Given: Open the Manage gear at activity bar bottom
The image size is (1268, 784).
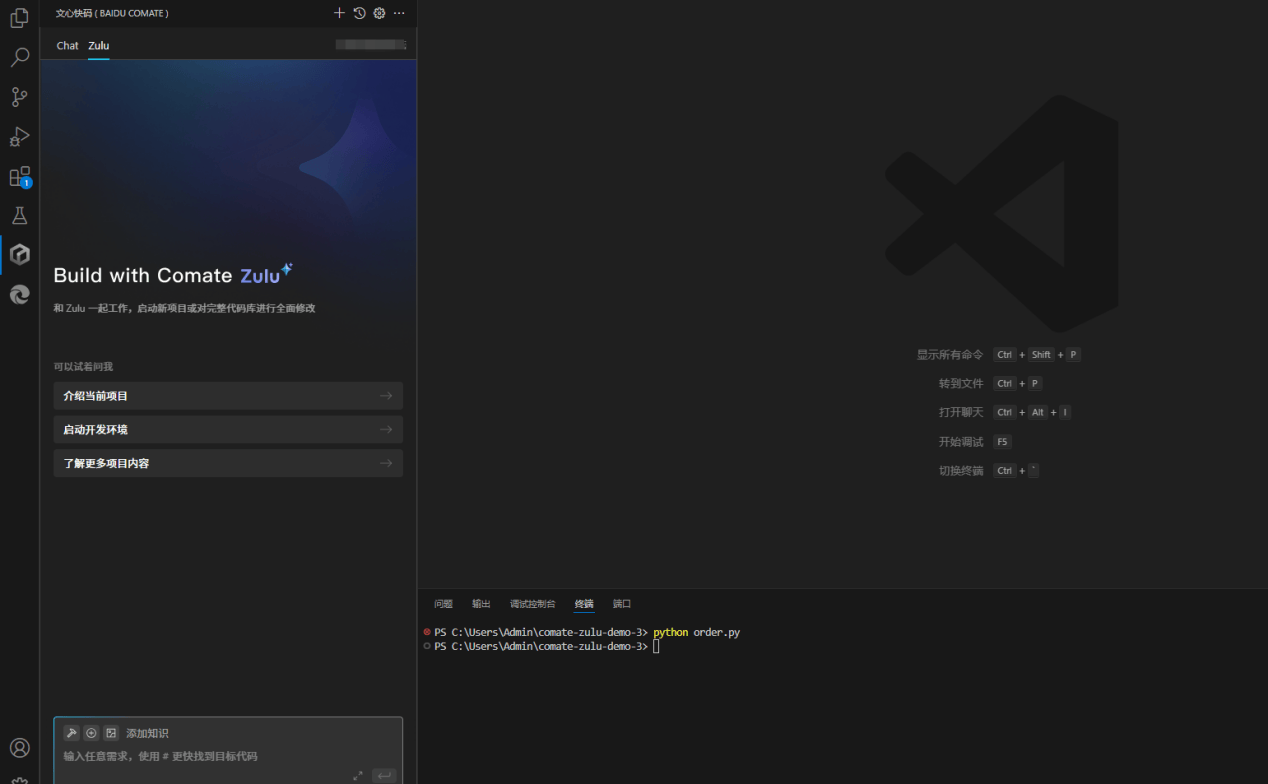Looking at the screenshot, I should tap(19, 779).
